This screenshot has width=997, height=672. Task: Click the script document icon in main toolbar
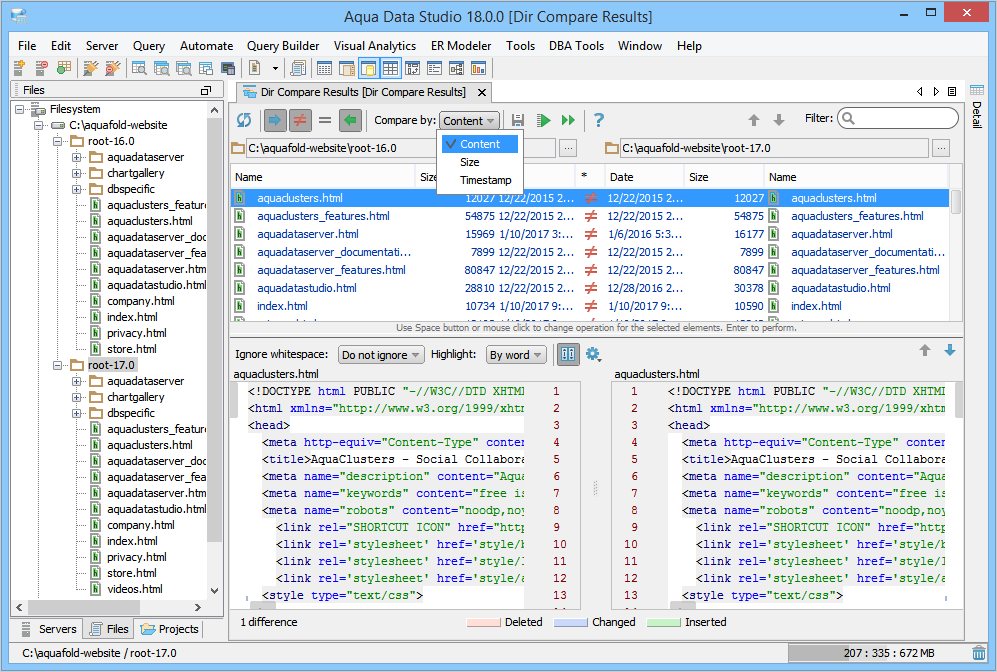pyautogui.click(x=255, y=68)
